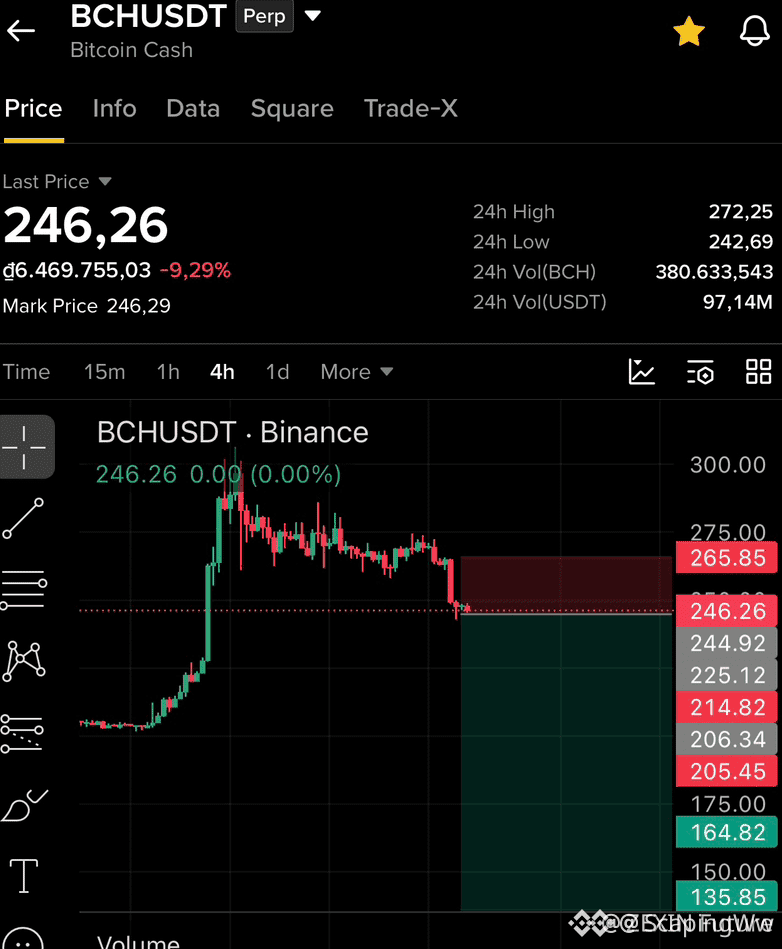Screen dimensions: 782x949
Task: Toggle the favorite star for BCHUSDT
Action: tap(689, 31)
